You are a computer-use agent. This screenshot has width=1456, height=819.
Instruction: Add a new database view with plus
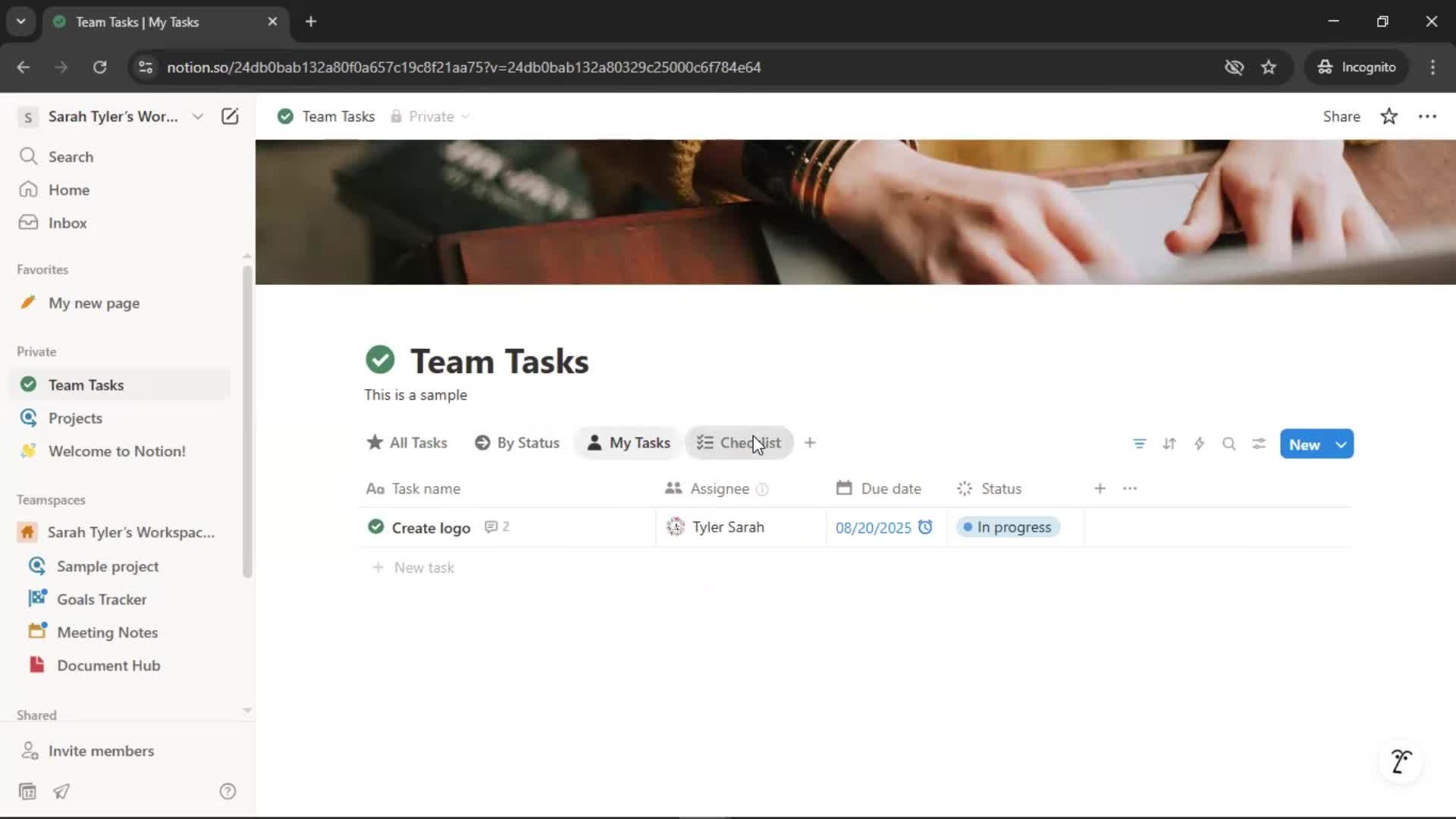coord(810,443)
